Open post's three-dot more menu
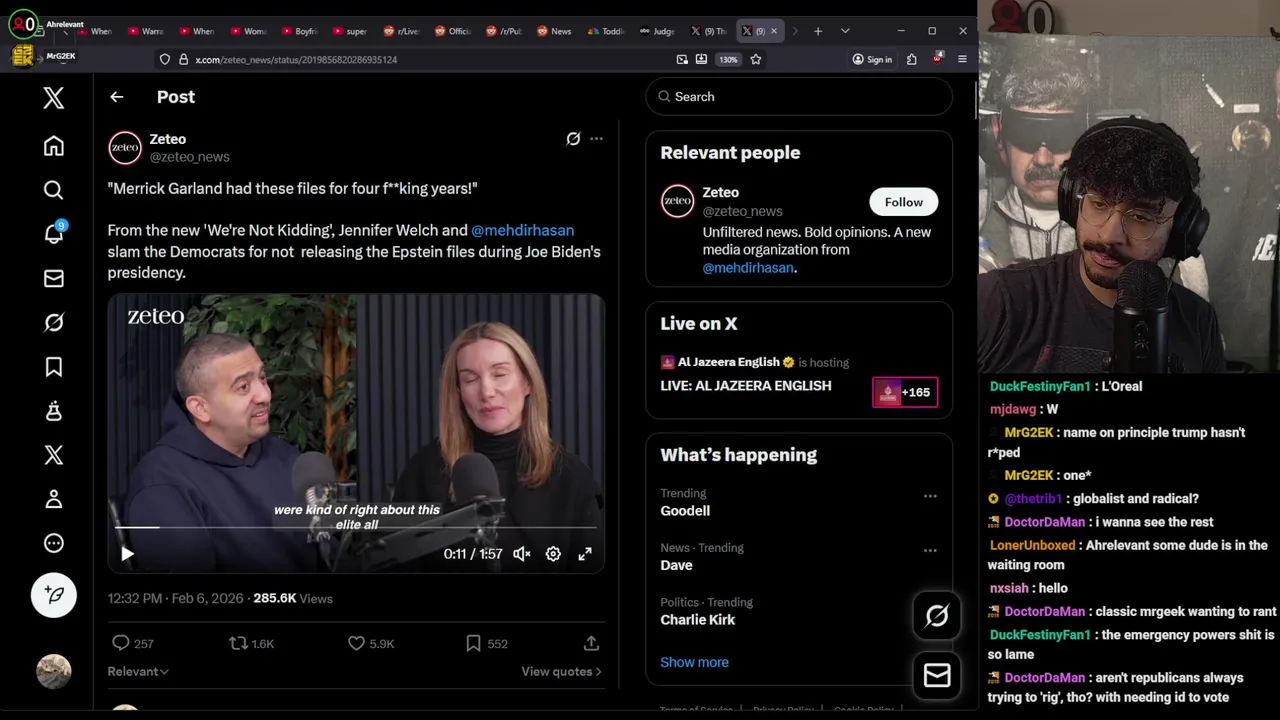1280x720 pixels. coord(596,139)
